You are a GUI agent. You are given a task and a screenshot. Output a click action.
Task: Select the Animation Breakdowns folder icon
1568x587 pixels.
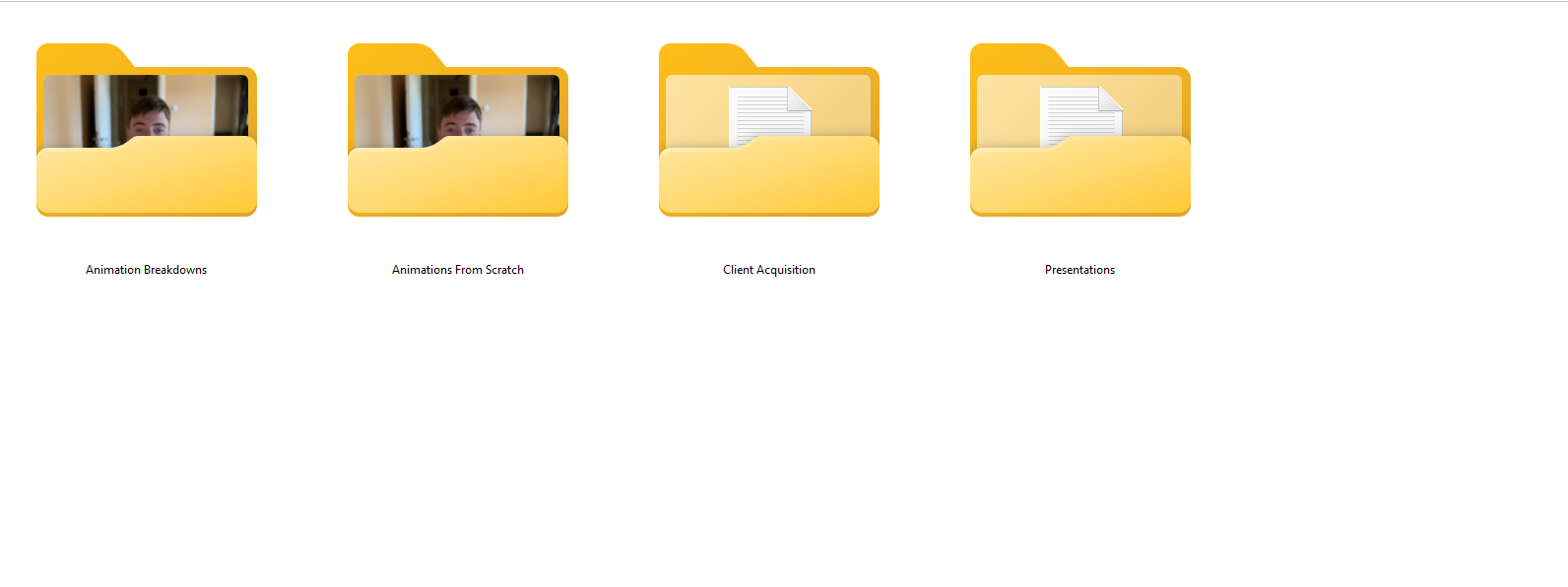click(146, 177)
